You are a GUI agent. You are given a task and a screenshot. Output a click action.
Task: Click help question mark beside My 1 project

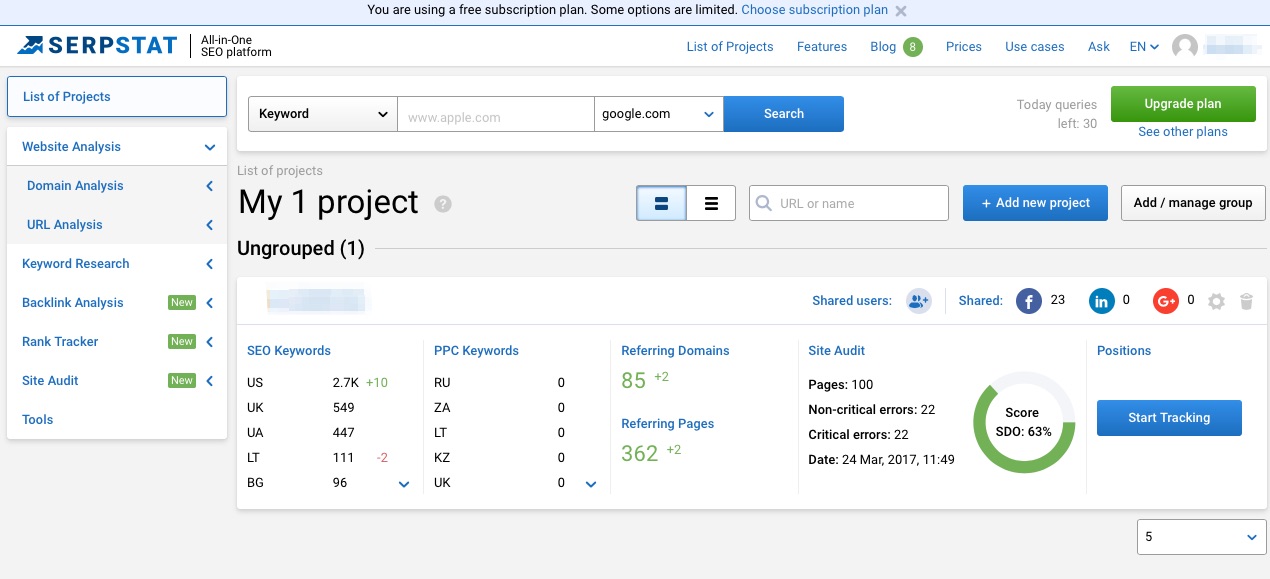(443, 204)
